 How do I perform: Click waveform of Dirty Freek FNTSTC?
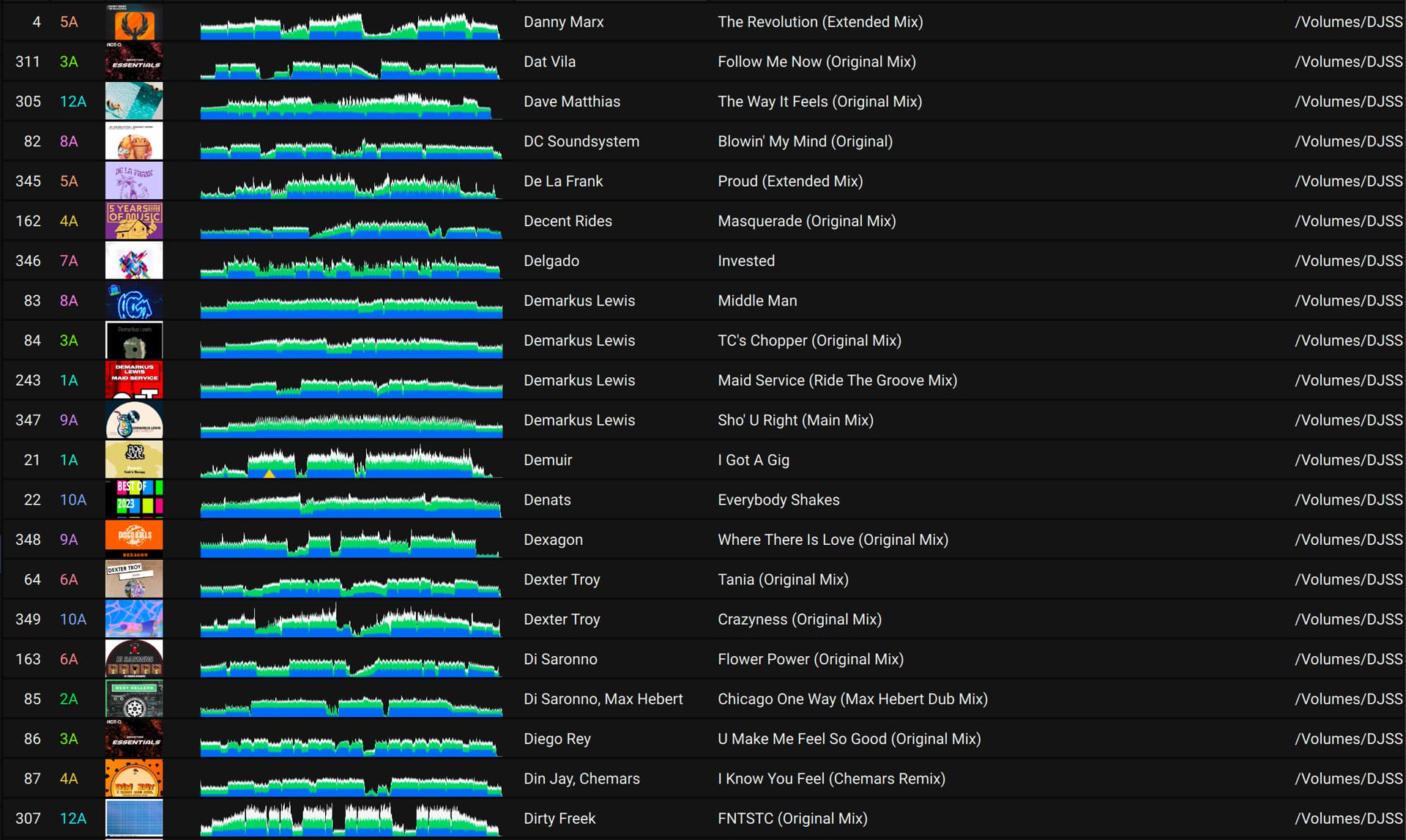pyautogui.click(x=351, y=819)
